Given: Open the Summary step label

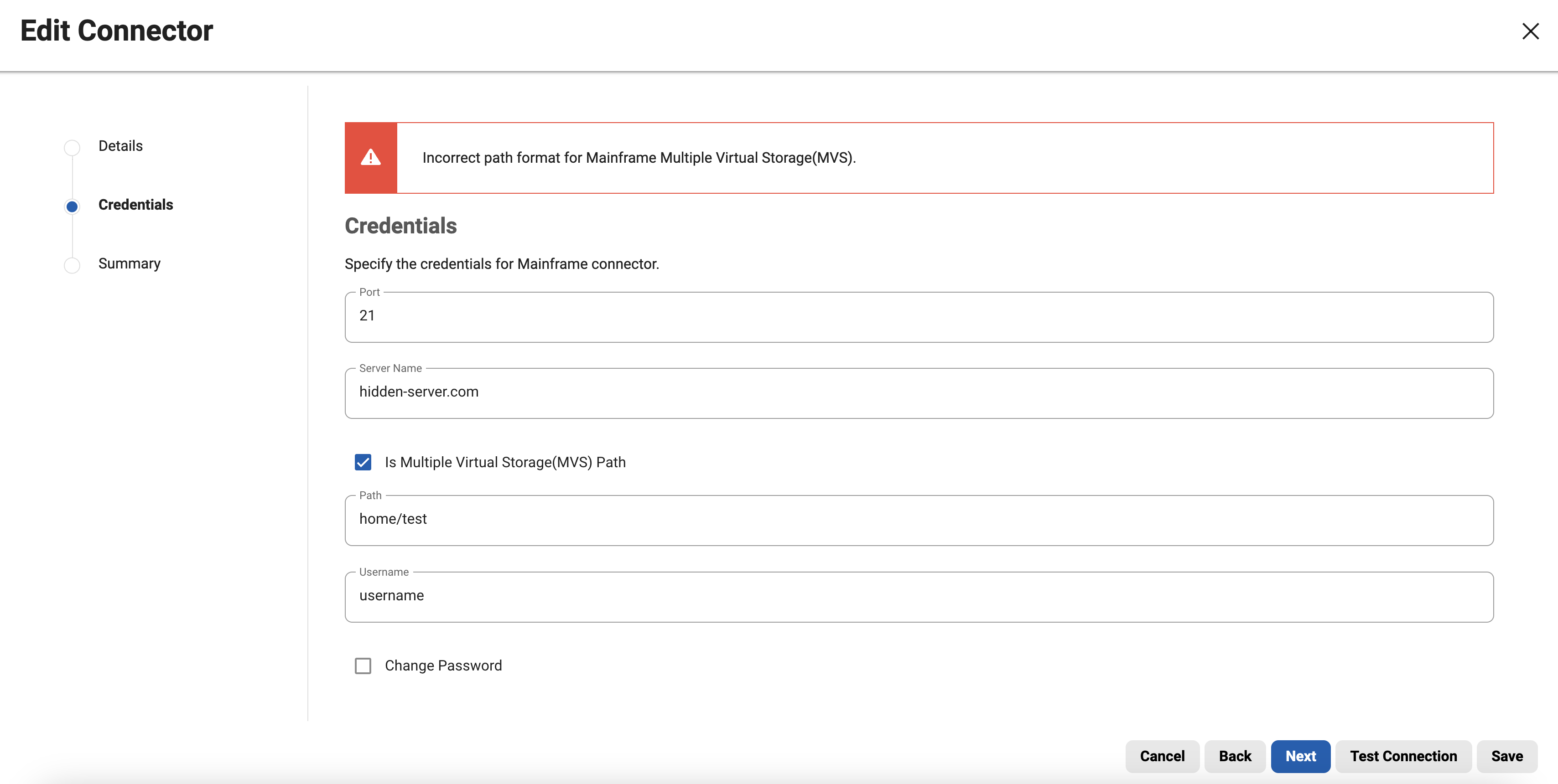Looking at the screenshot, I should coord(130,263).
